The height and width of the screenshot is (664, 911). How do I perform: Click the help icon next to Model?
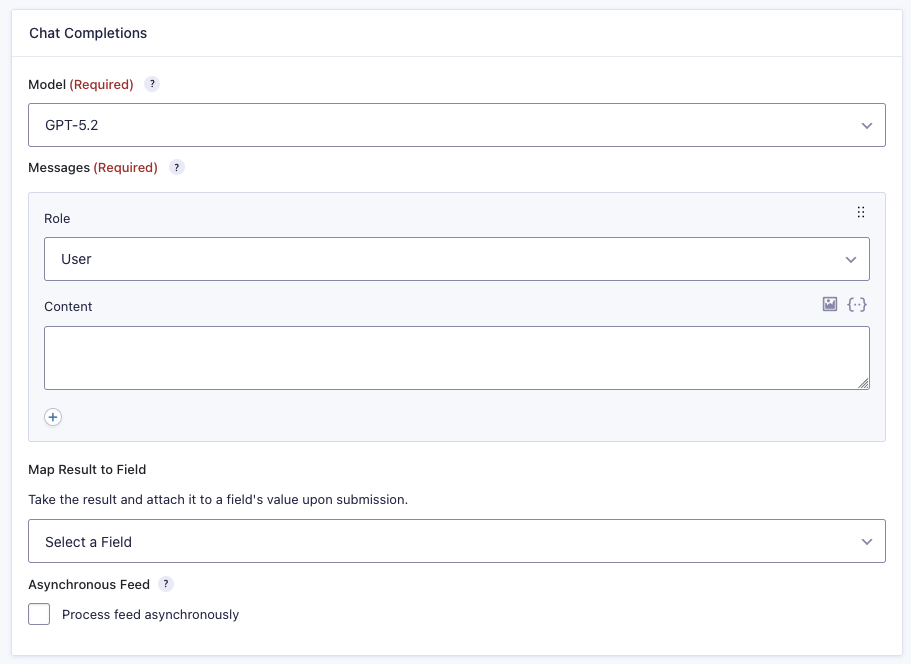click(x=152, y=85)
